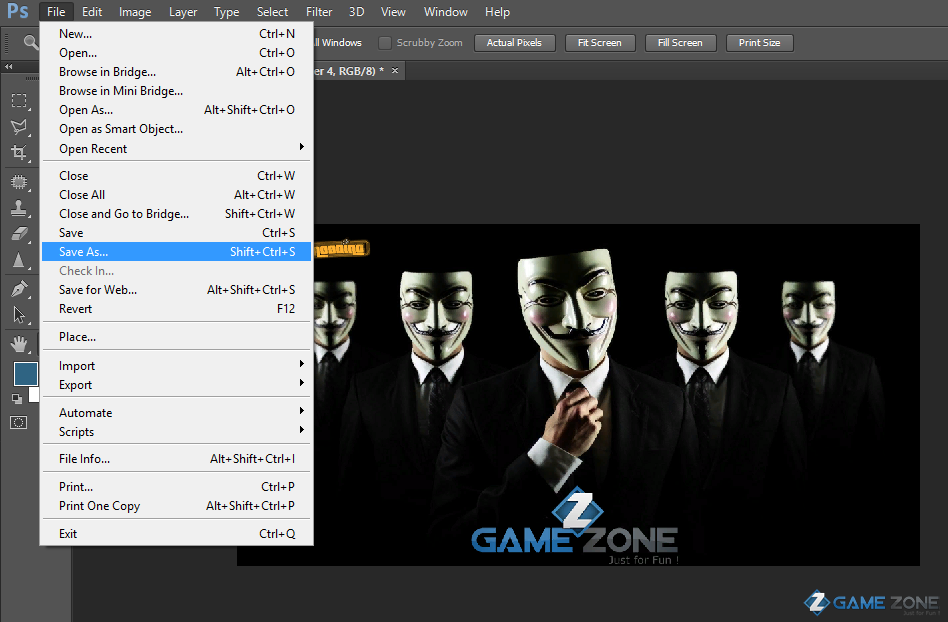Expand the Open Recent submenu
The image size is (948, 622).
point(177,149)
